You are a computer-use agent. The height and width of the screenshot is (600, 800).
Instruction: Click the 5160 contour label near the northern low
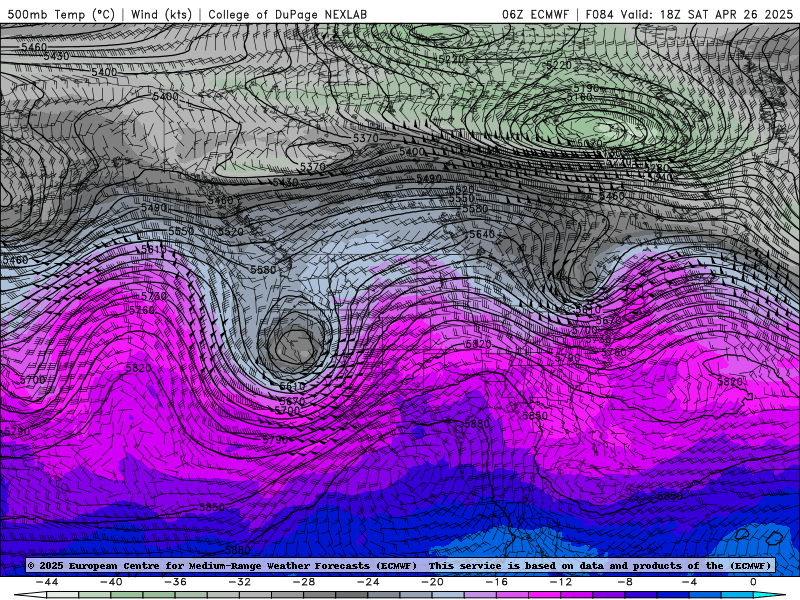580,97
